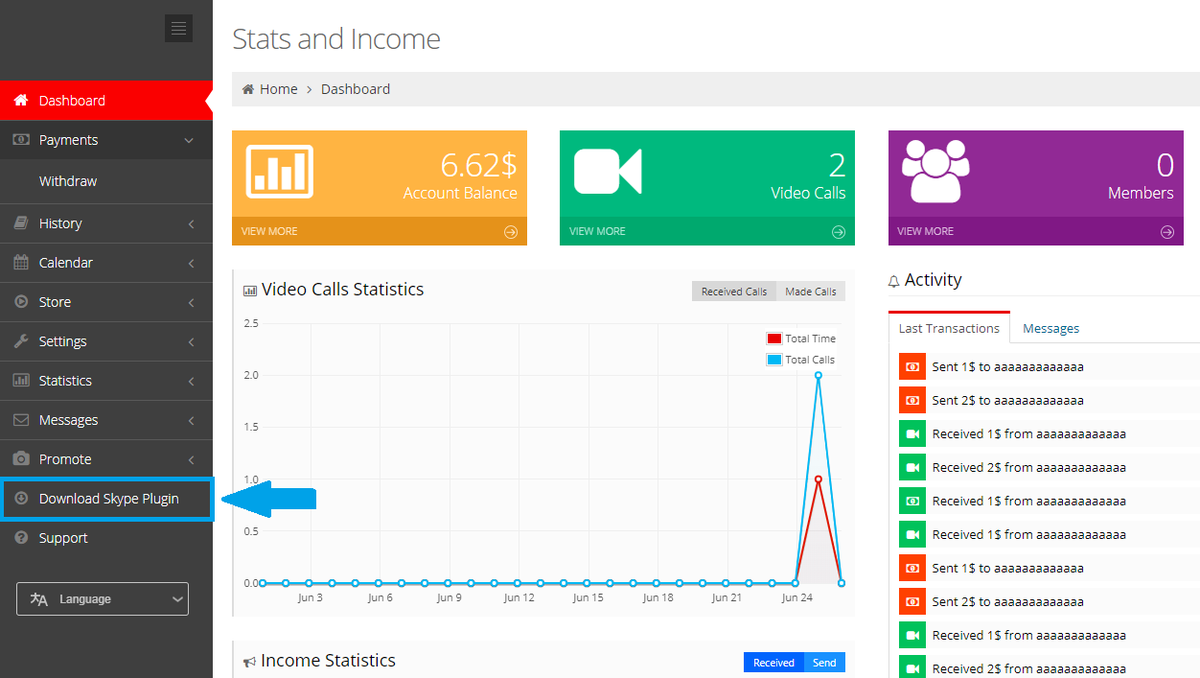Toggle the Made Calls chart view
Image resolution: width=1200 pixels, height=678 pixels.
pos(811,291)
